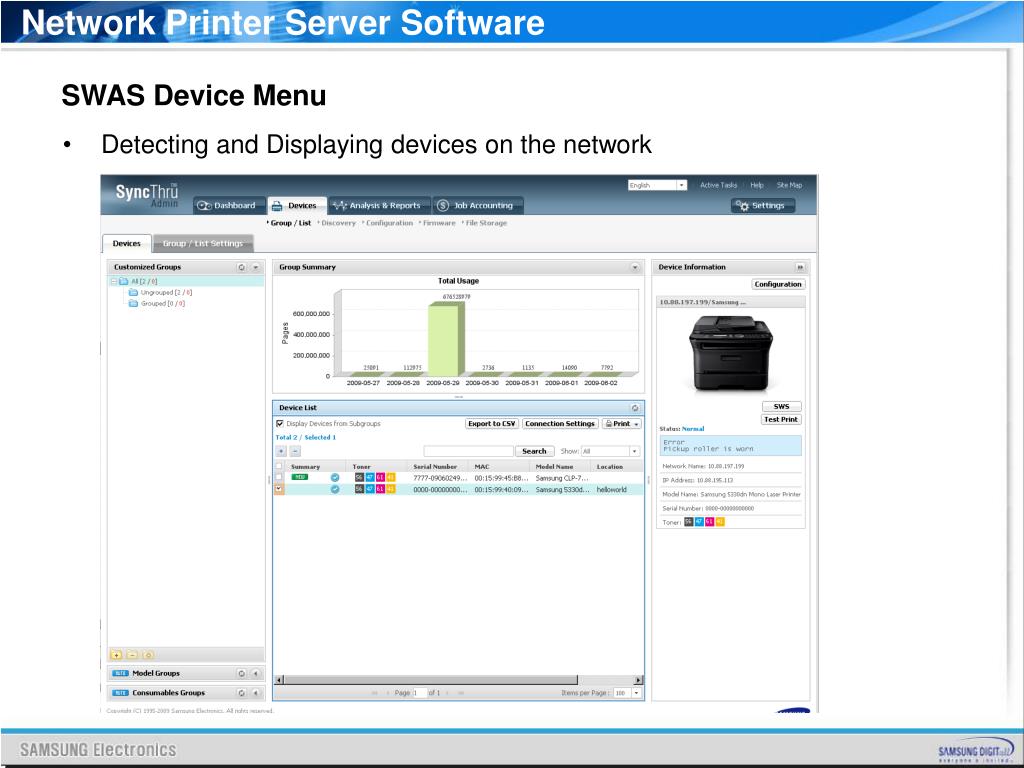The height and width of the screenshot is (768, 1024).
Task: Collapse the All group tree node
Action: 114,281
